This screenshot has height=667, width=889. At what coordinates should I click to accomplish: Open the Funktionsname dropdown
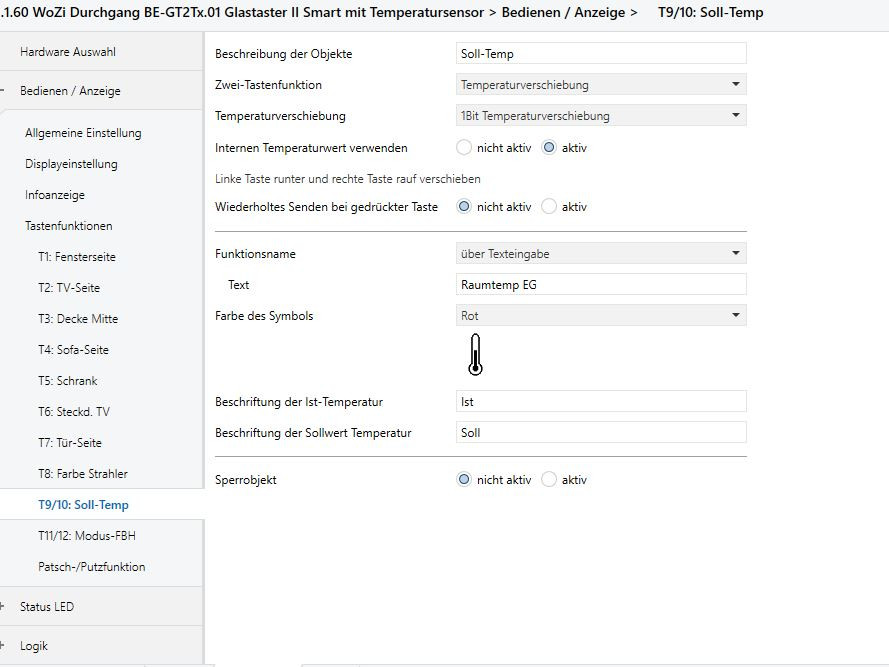600,254
